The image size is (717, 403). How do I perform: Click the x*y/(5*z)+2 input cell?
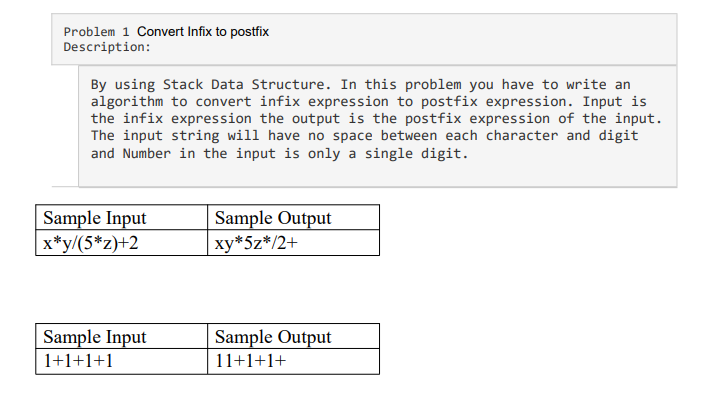click(122, 242)
